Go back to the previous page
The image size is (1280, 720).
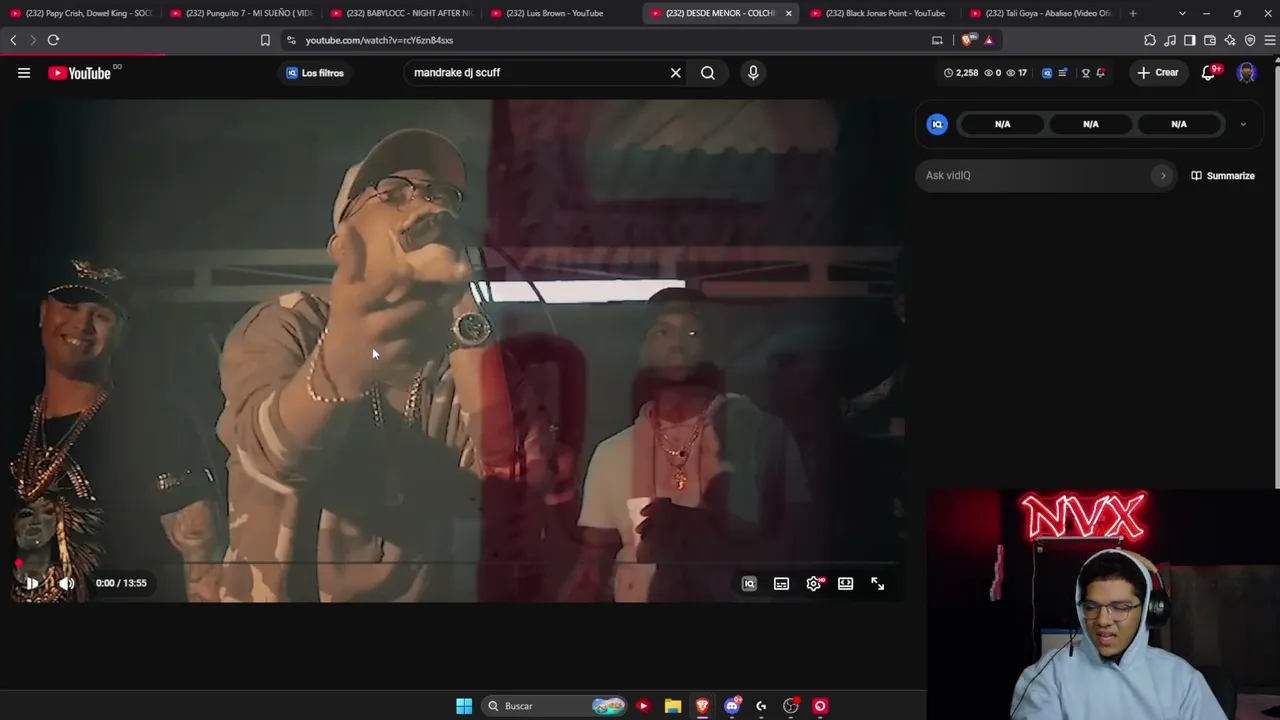[13, 40]
